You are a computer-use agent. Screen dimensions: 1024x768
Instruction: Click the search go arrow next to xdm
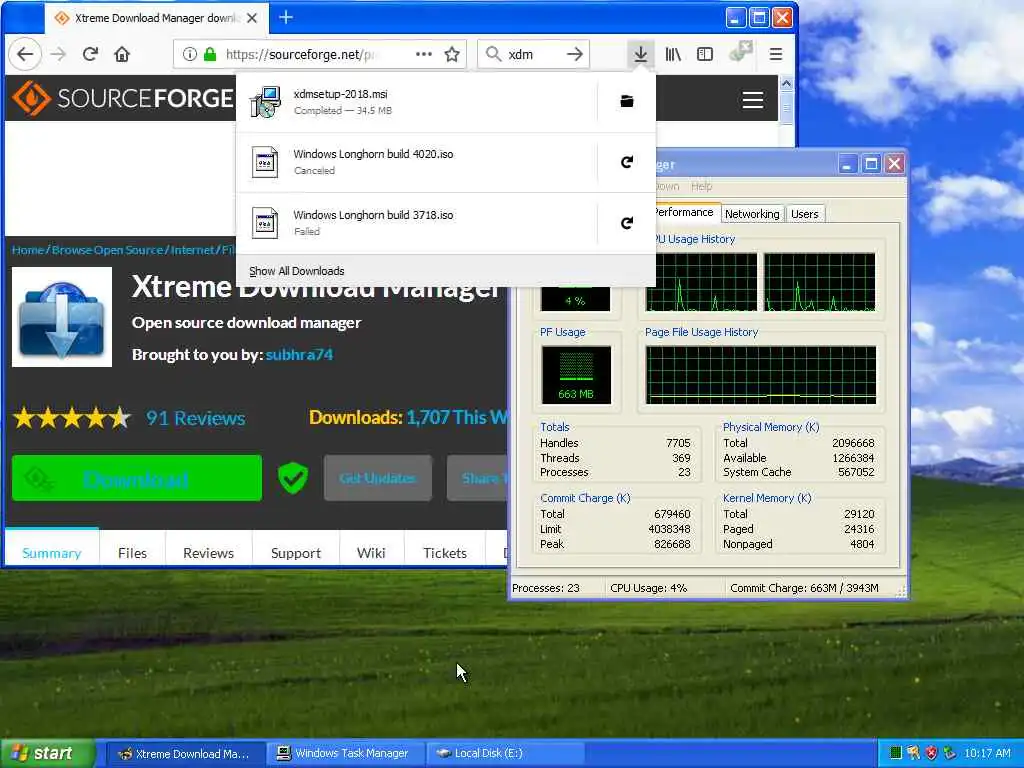[575, 54]
